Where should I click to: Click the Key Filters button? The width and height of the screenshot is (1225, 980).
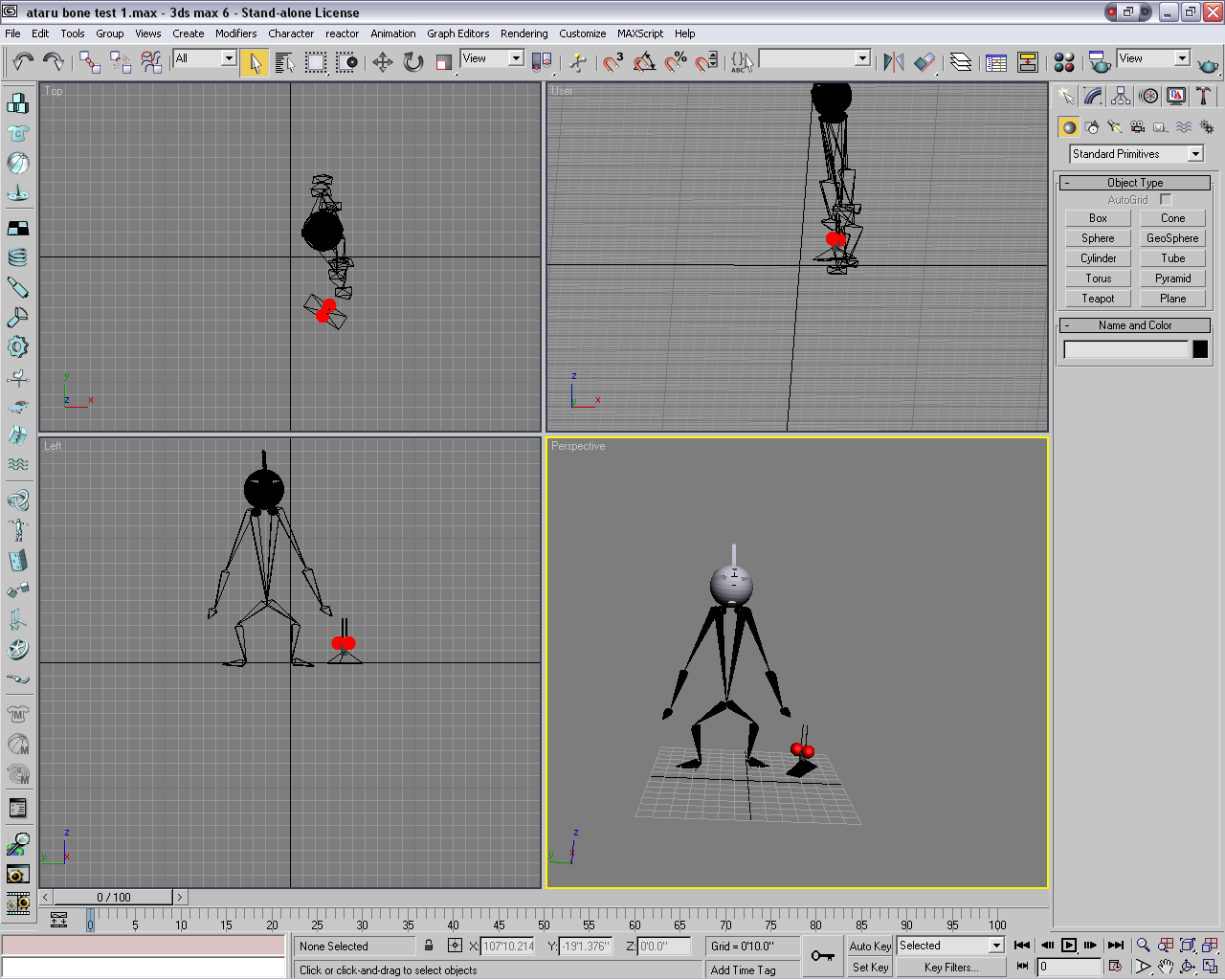pyautogui.click(x=950, y=968)
